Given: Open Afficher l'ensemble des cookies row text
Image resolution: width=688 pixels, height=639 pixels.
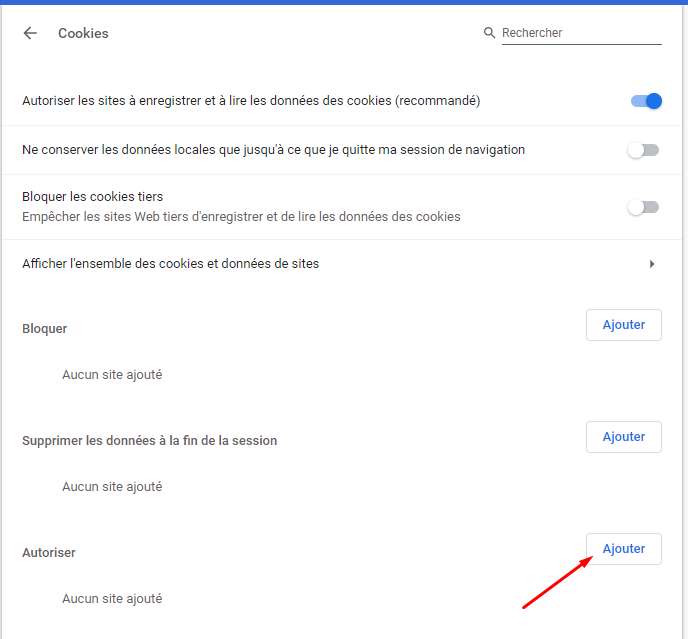Looking at the screenshot, I should [x=171, y=264].
